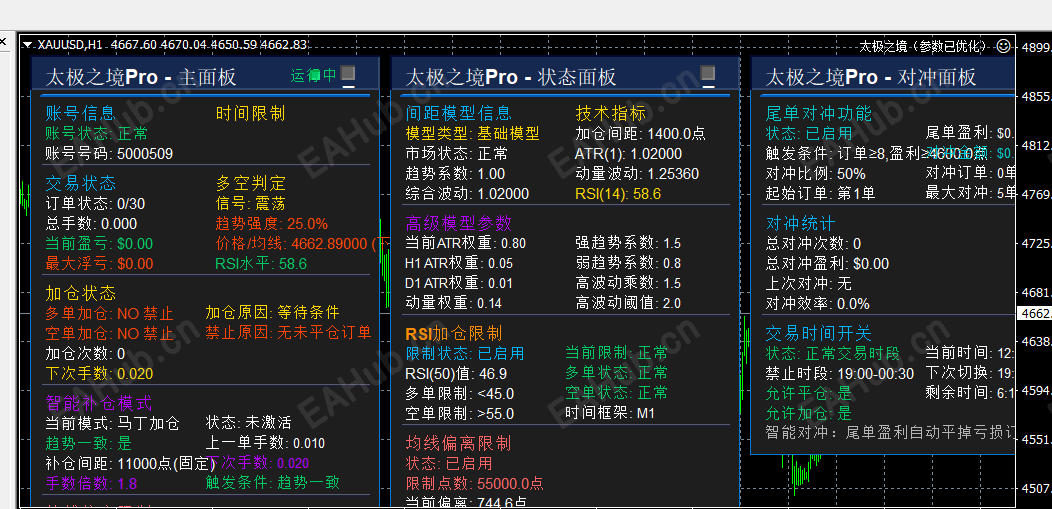This screenshot has width=1052, height=509.
Task: Click the 订单状态: 0/30 value
Action: coord(95,203)
